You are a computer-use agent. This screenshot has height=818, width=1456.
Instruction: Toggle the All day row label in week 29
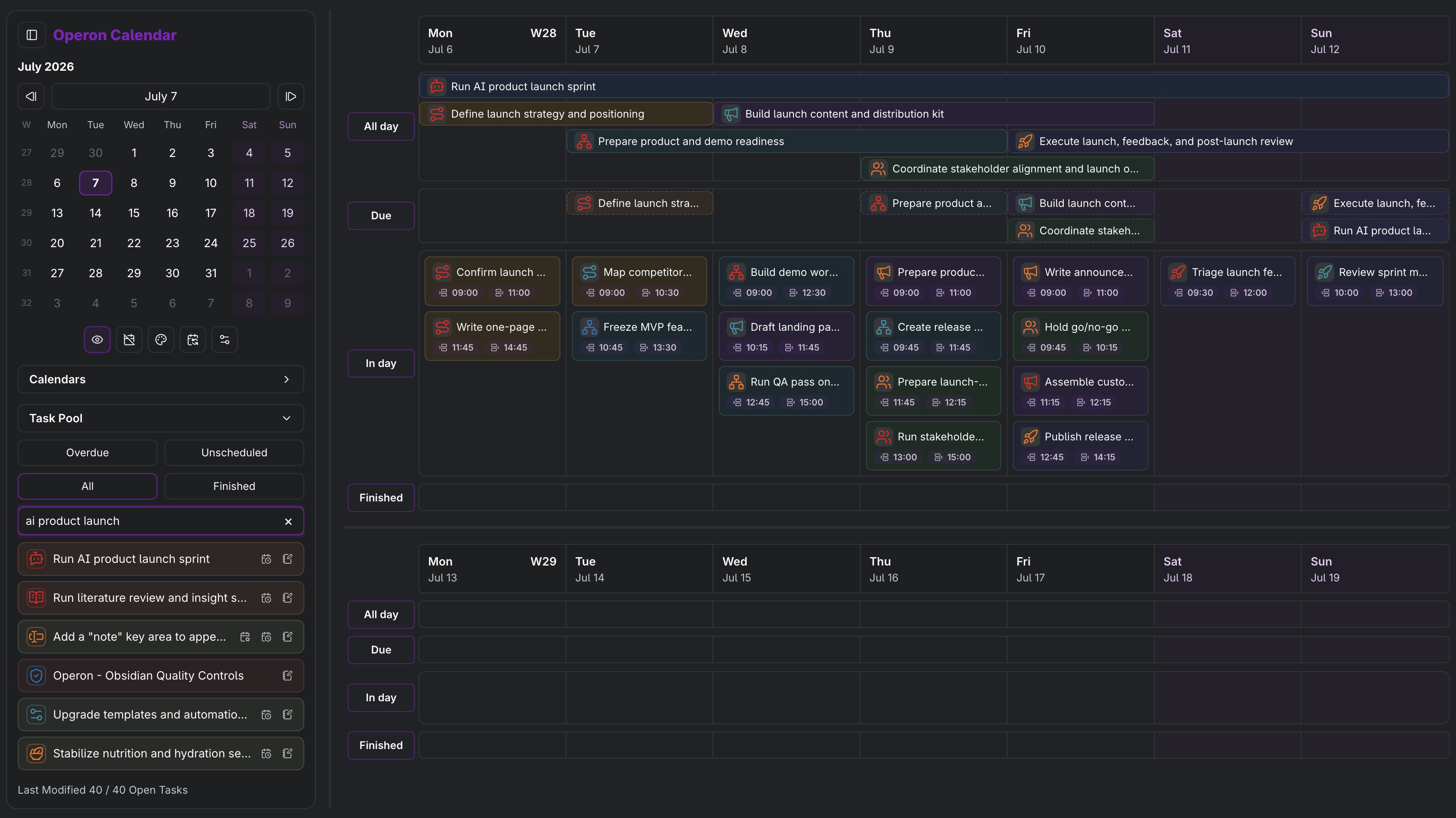pos(381,615)
